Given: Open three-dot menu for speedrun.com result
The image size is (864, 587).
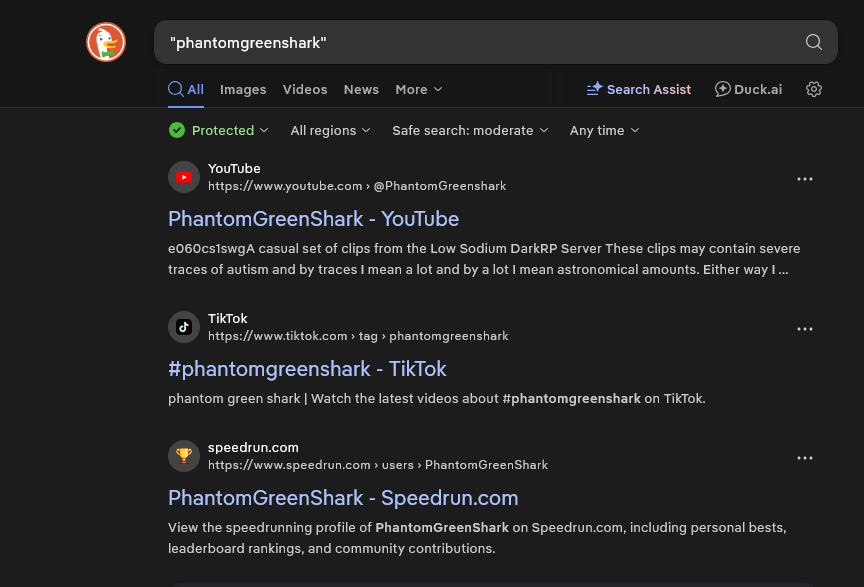Looking at the screenshot, I should (x=804, y=458).
